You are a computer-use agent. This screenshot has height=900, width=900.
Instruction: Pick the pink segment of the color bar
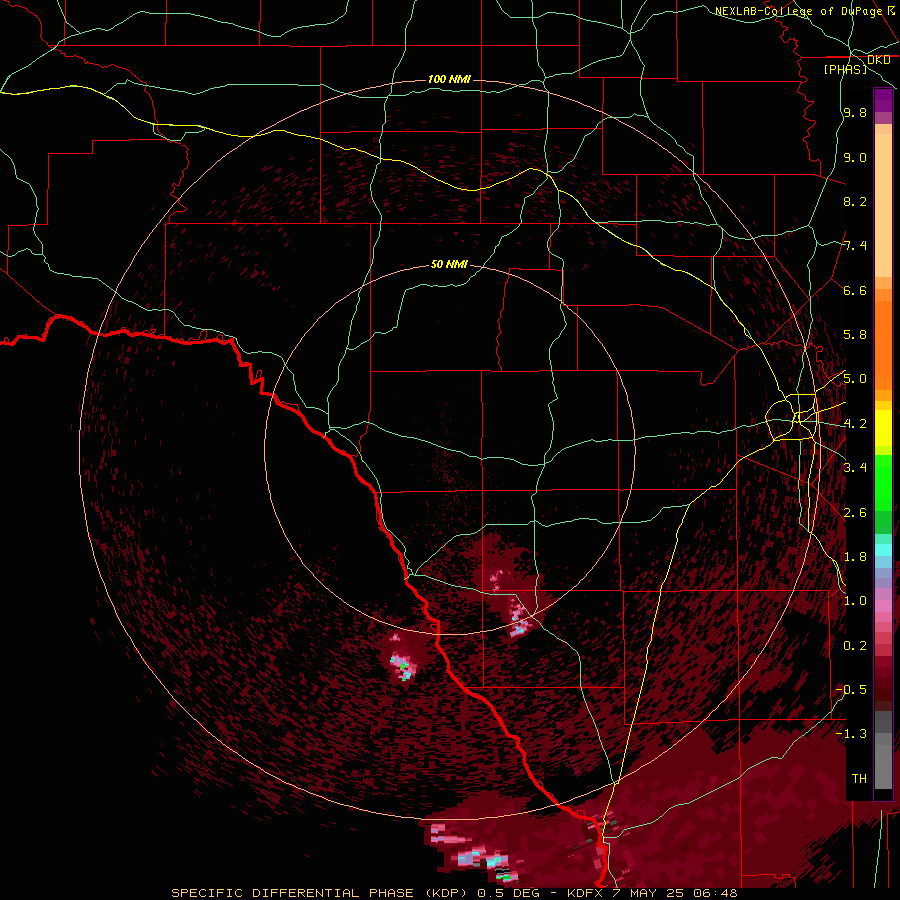(883, 606)
